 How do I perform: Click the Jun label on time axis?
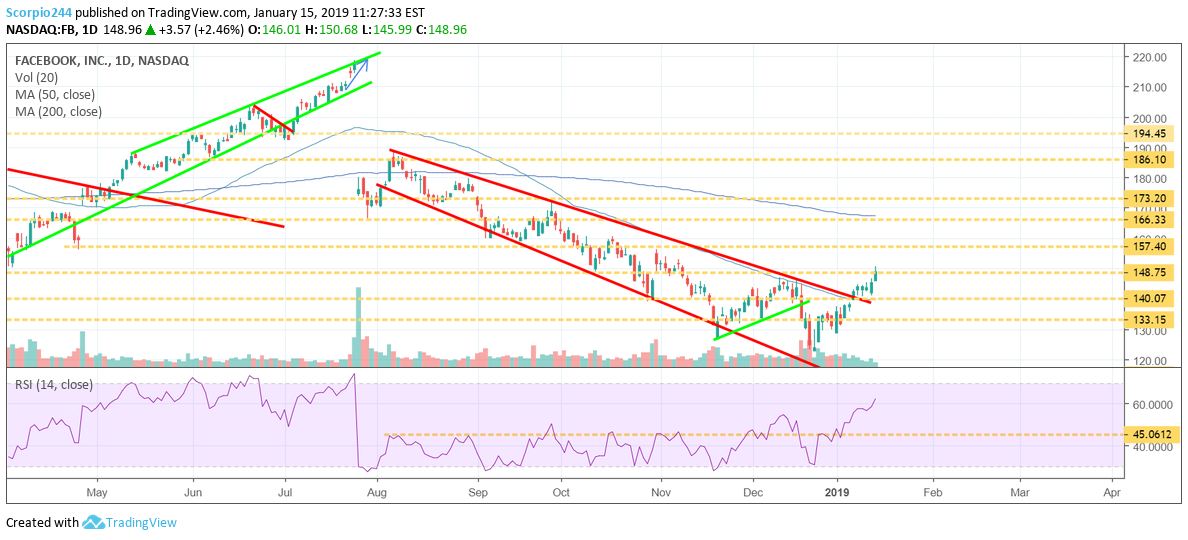click(193, 491)
